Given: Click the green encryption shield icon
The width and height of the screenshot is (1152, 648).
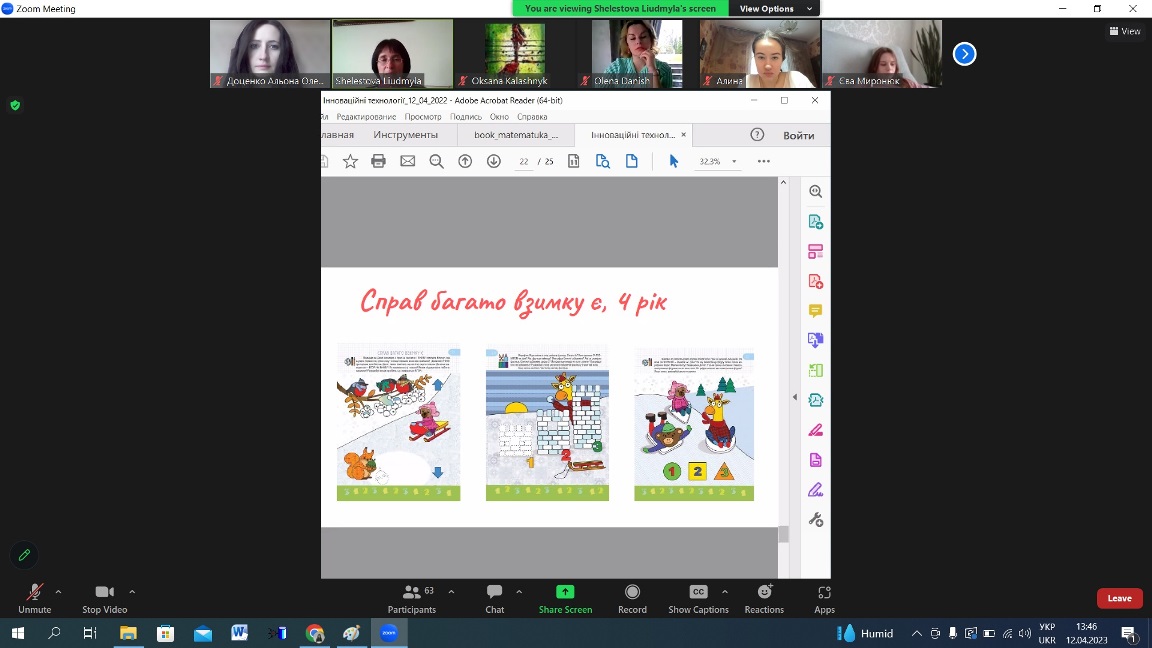Looking at the screenshot, I should (x=15, y=105).
